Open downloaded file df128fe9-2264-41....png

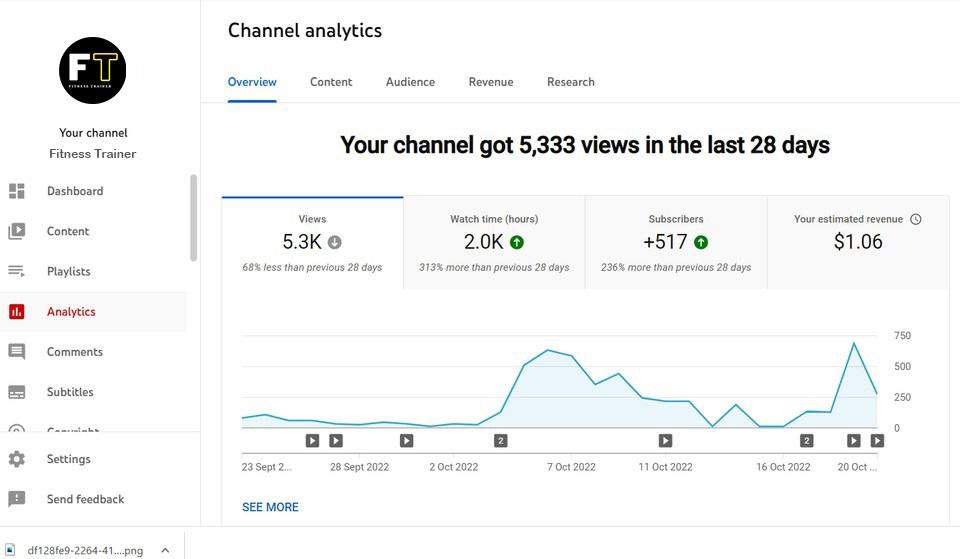pos(85,550)
